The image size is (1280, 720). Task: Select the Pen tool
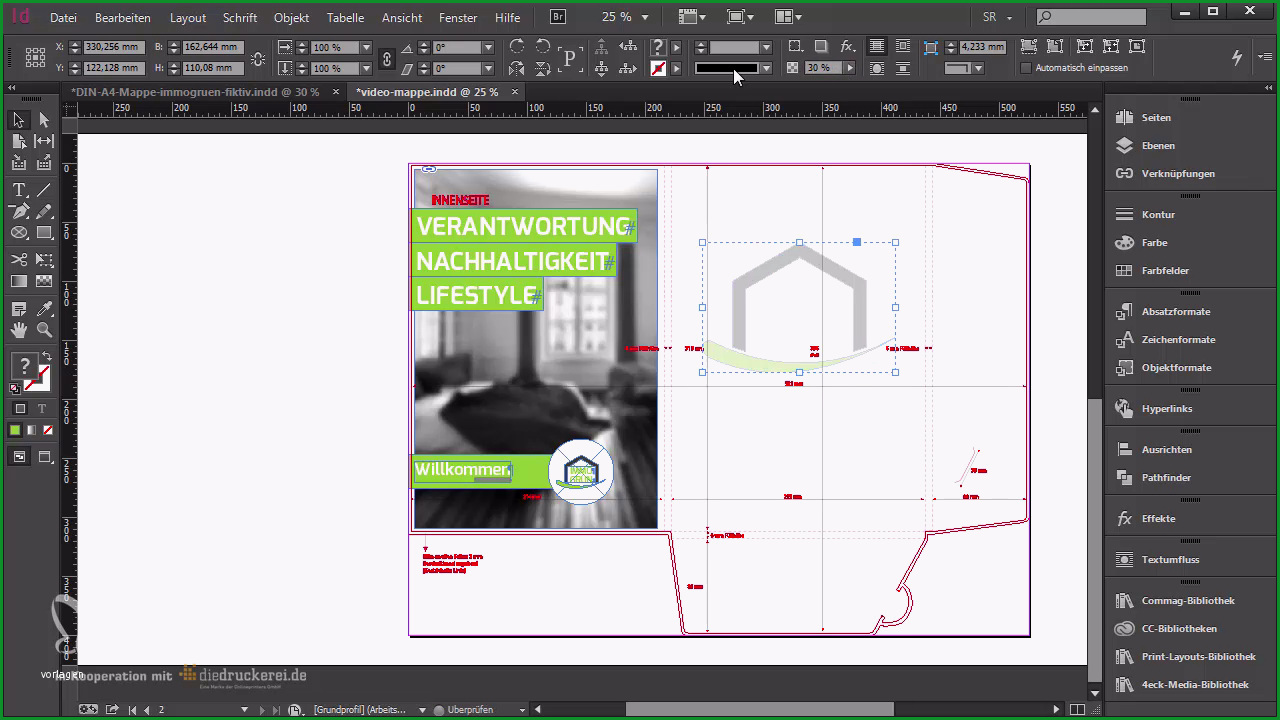pos(19,211)
